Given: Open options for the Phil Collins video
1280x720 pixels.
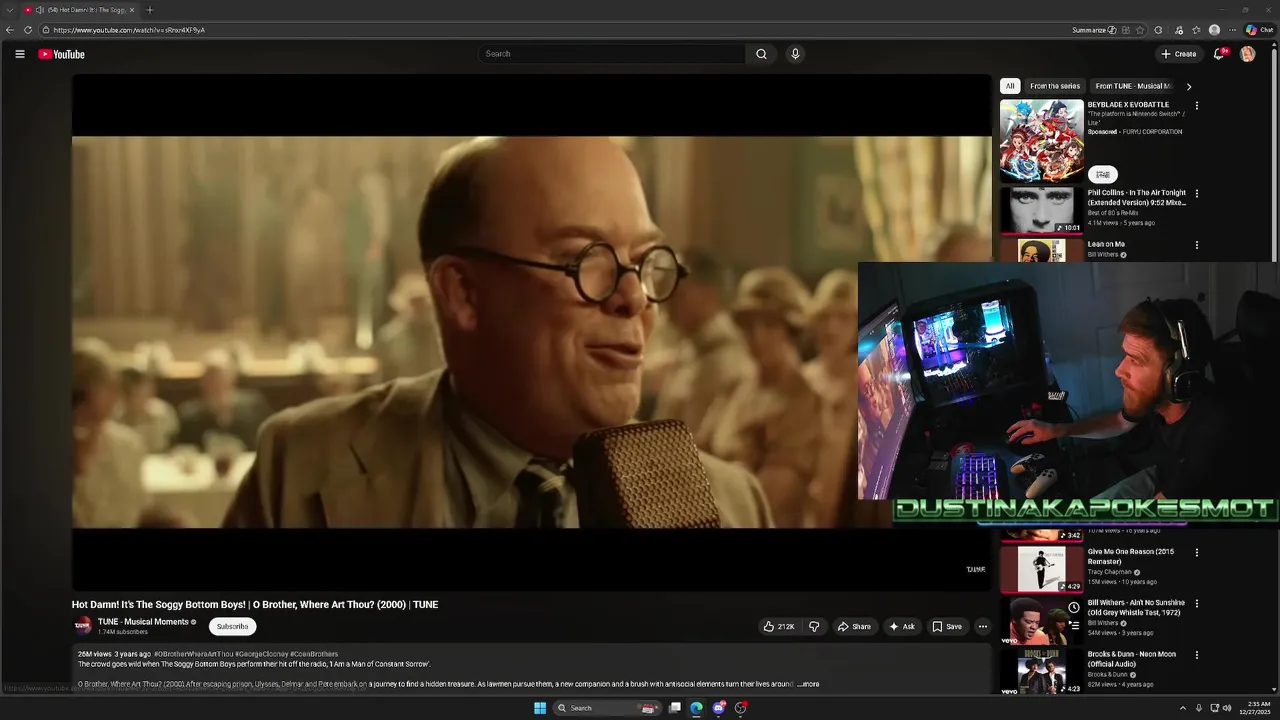Looking at the screenshot, I should pos(1197,194).
